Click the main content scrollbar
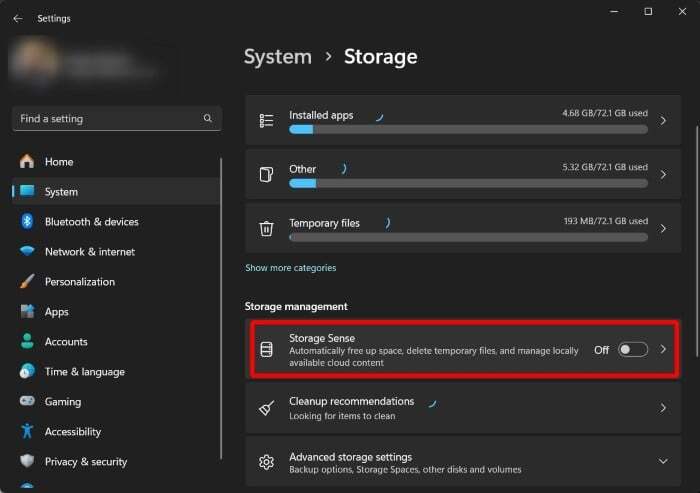Viewport: 700px width, 493px height. pos(697,241)
